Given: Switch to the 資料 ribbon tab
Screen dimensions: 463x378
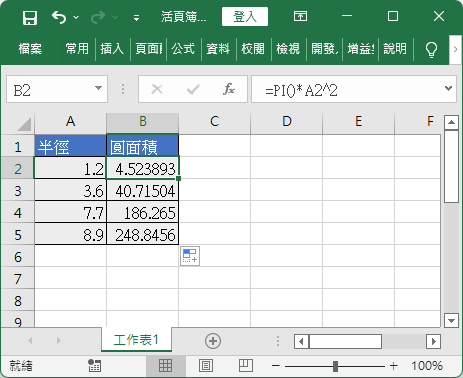Looking at the screenshot, I should coord(218,49).
